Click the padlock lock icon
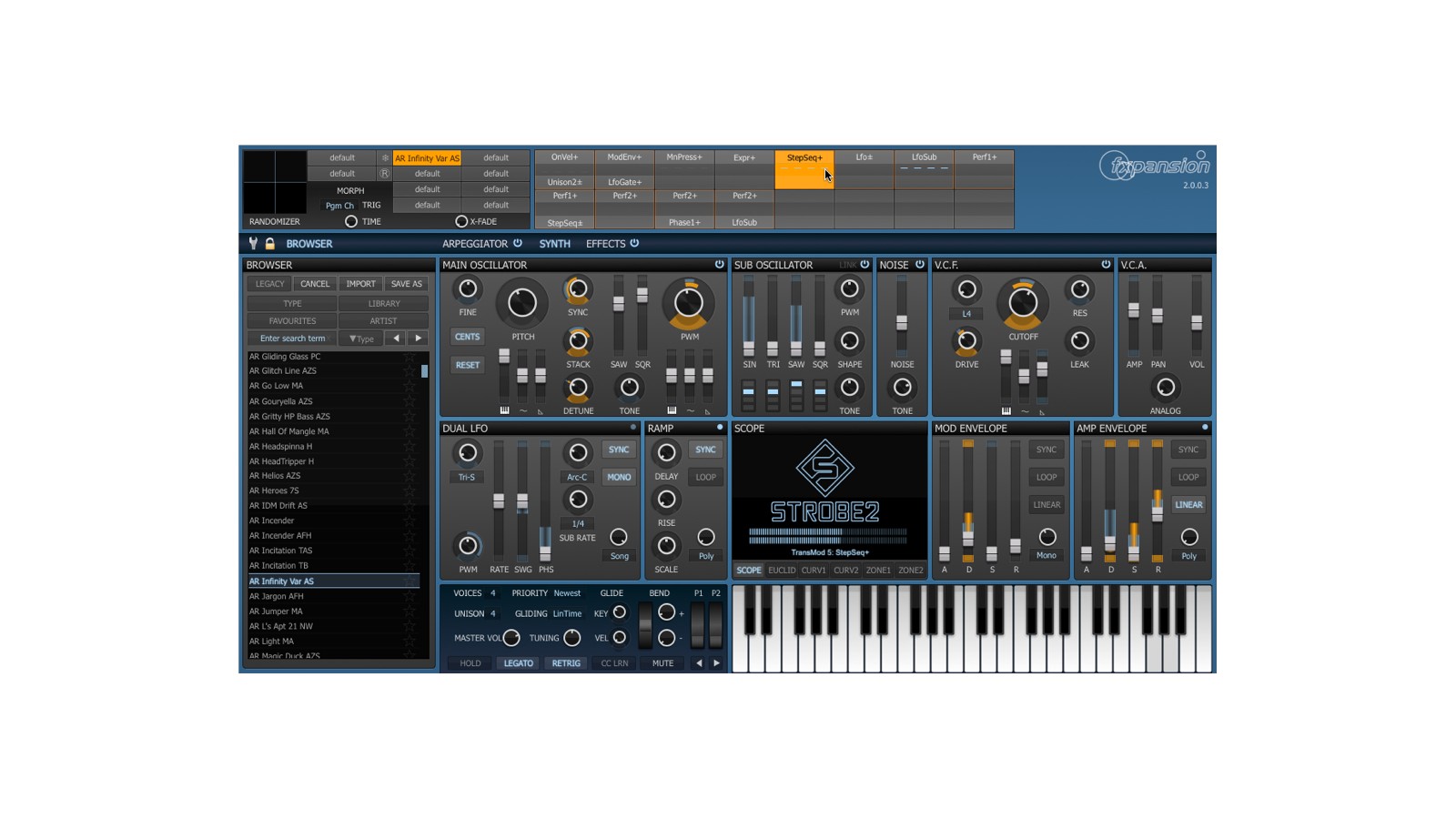Viewport: 1456px width, 819px height. (270, 244)
